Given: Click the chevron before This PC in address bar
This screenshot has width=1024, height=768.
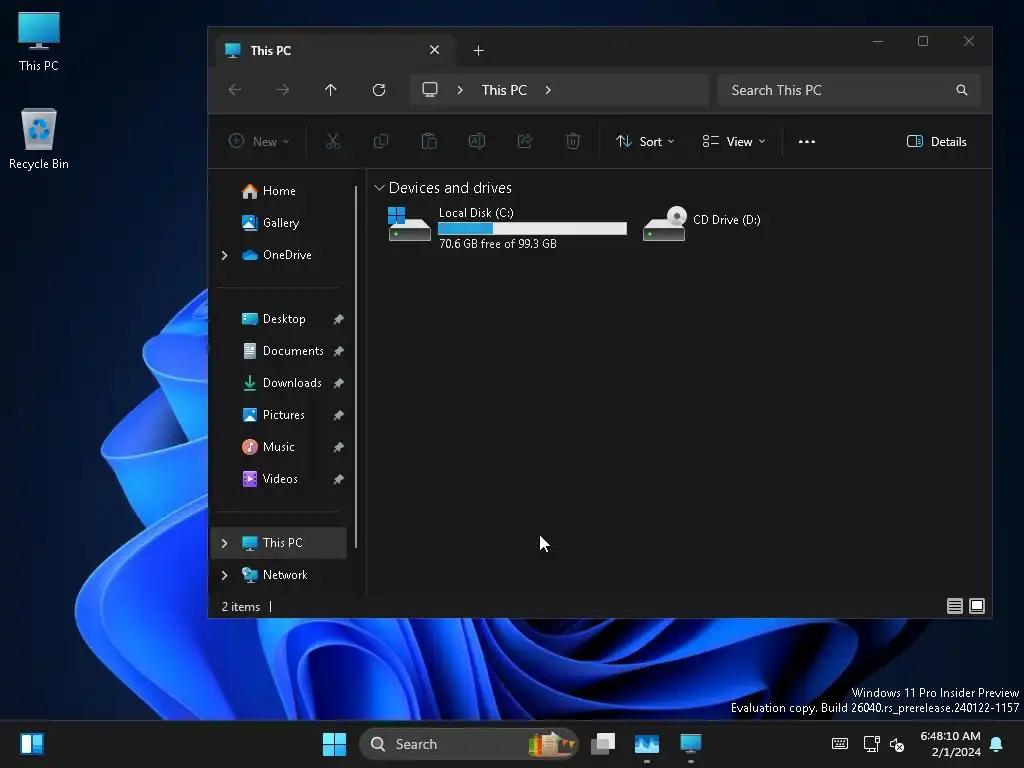Looking at the screenshot, I should pos(460,90).
